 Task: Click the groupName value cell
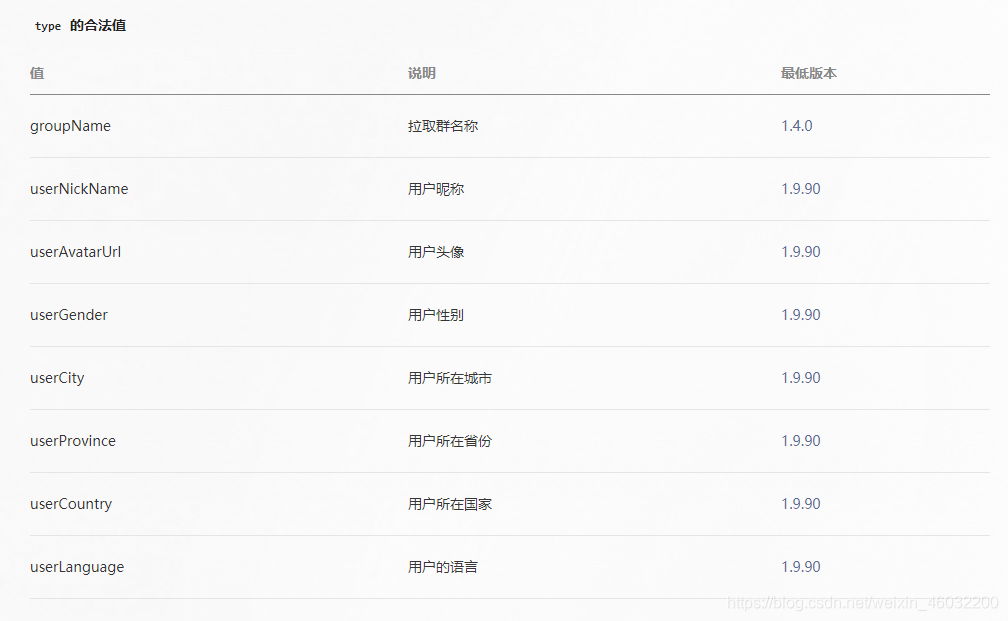(70, 126)
